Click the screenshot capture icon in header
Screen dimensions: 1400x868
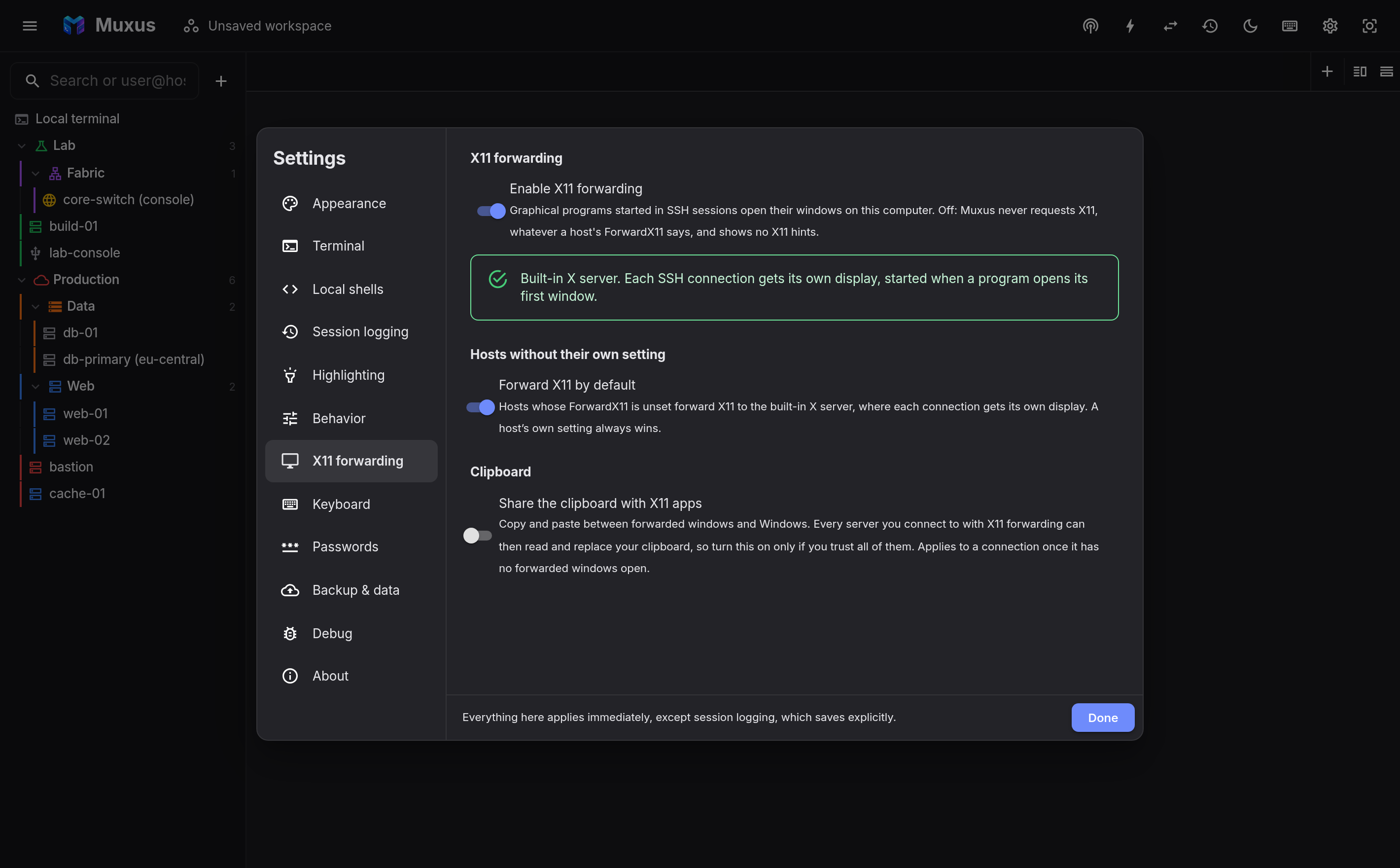(x=1369, y=26)
